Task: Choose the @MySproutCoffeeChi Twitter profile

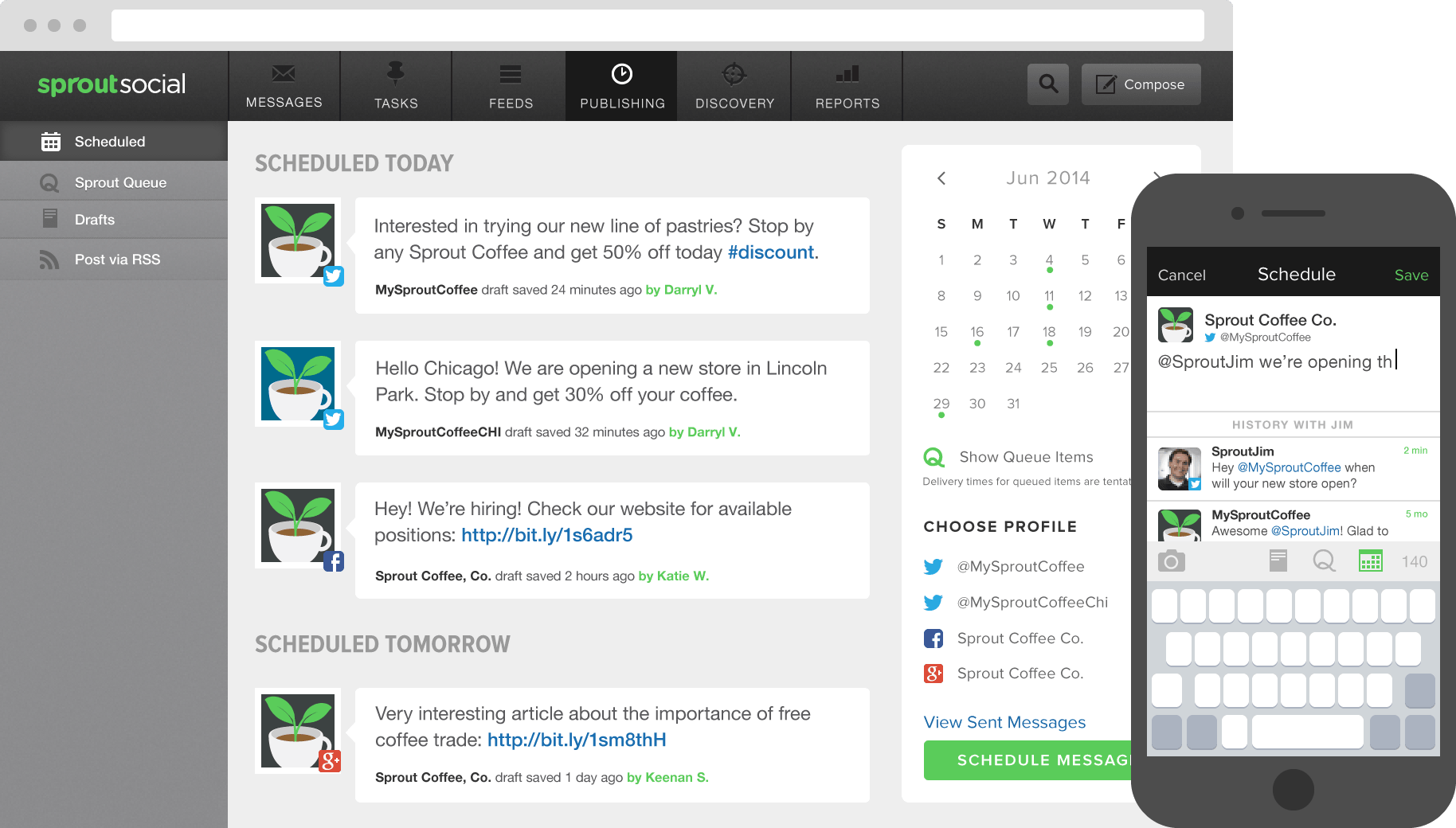Action: tap(1016, 603)
